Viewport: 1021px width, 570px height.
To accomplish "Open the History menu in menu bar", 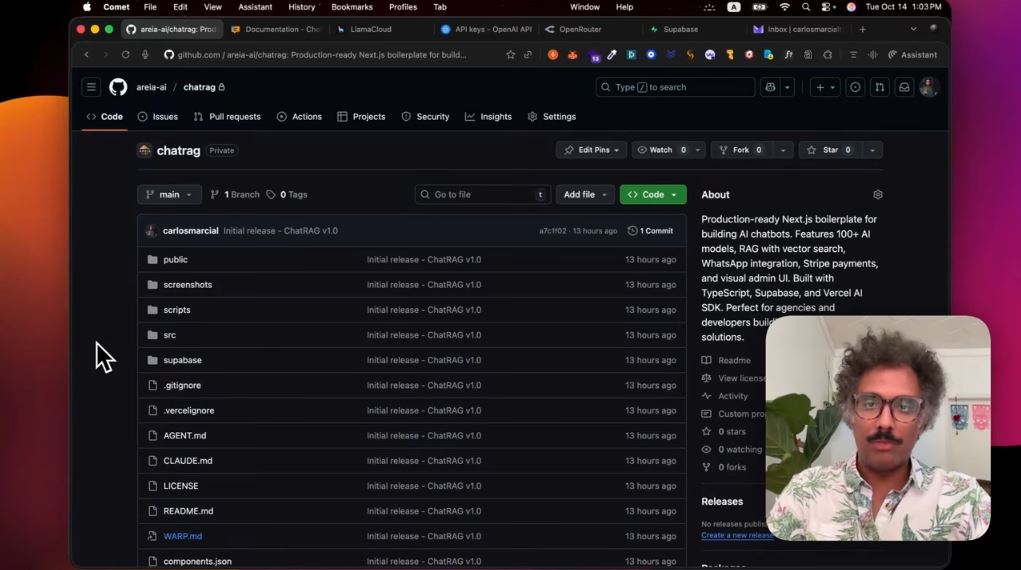I will click(x=301, y=7).
